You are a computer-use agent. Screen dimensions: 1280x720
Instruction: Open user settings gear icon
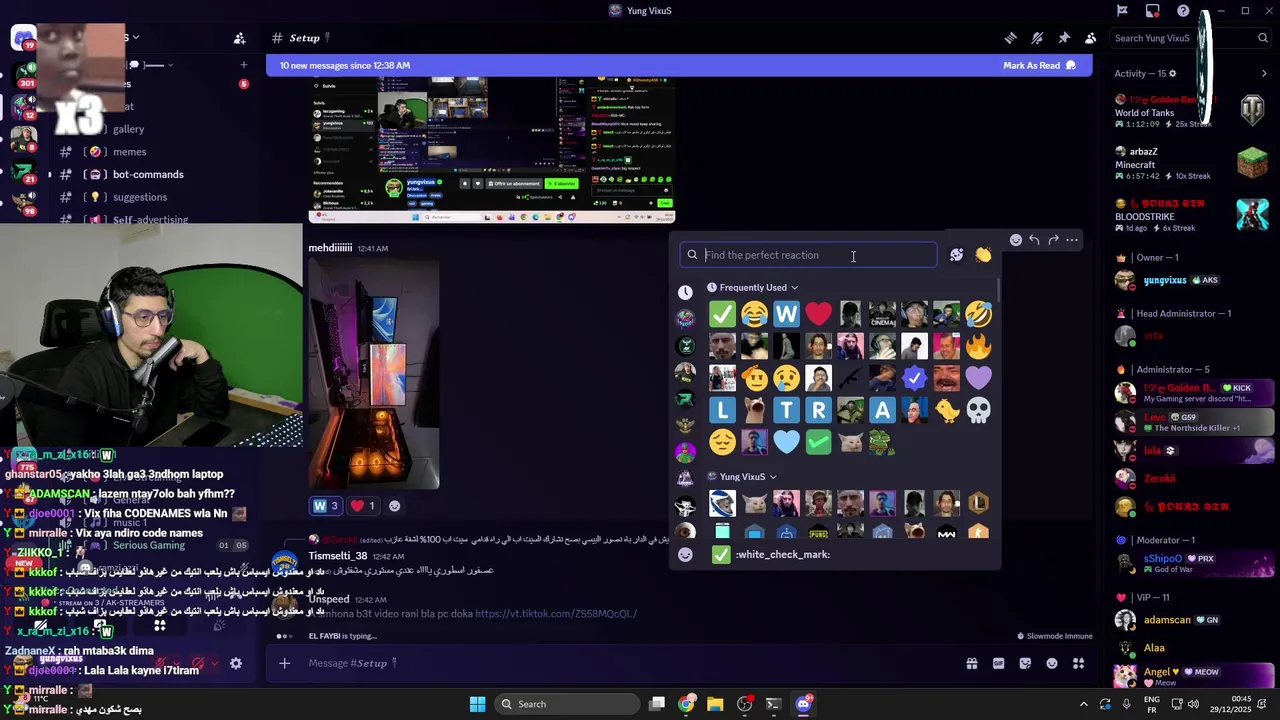pos(236,663)
